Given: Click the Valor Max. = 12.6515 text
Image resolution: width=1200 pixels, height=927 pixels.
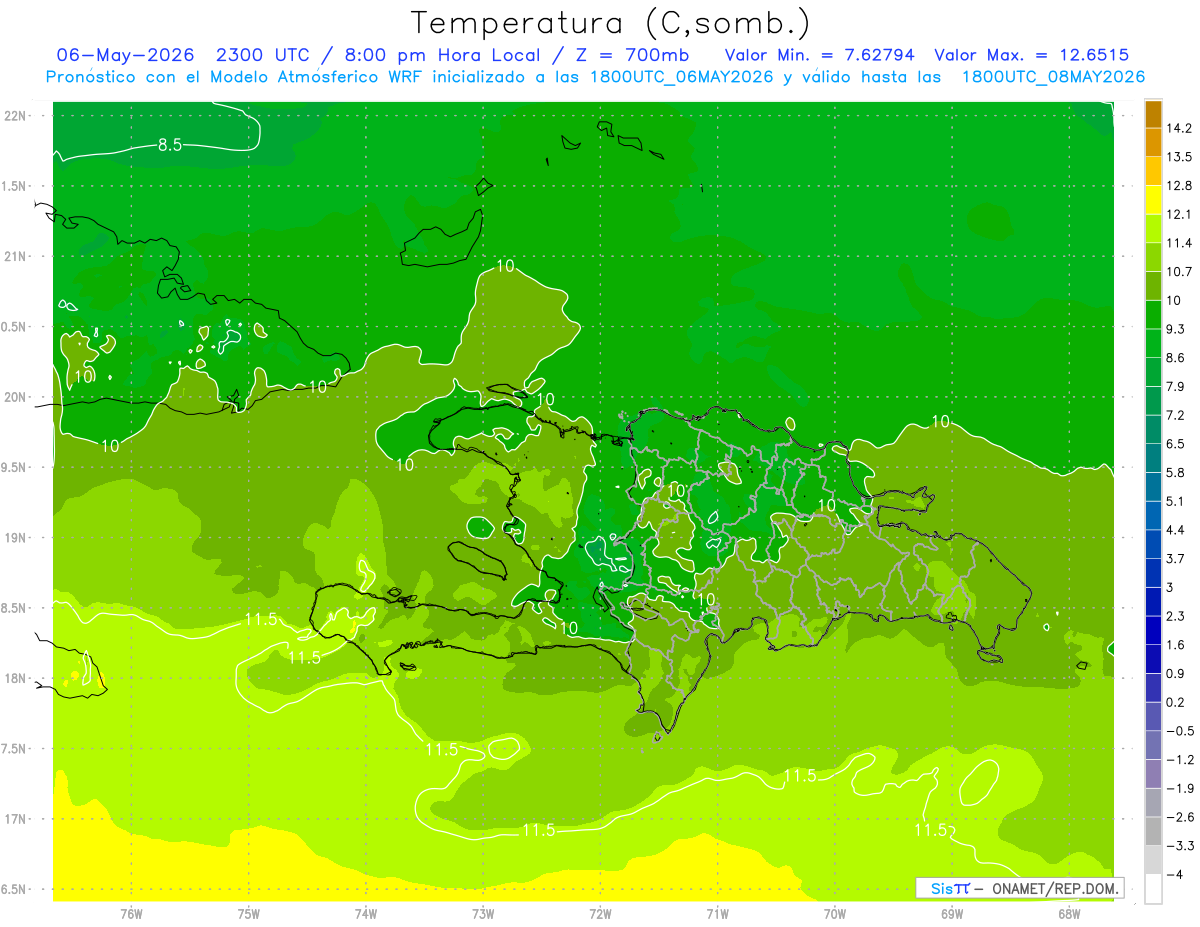Looking at the screenshot, I should [1031, 55].
